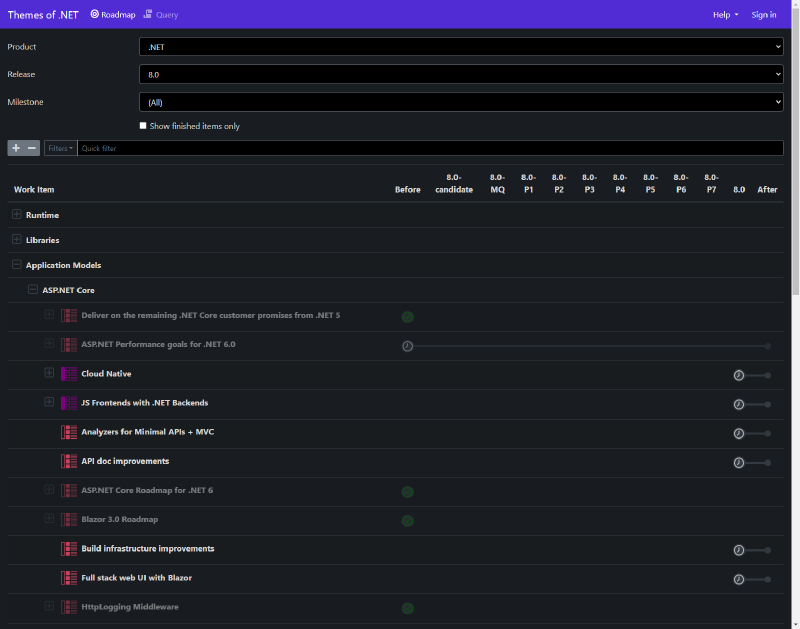Expand the Cloud Native work item

point(49,373)
